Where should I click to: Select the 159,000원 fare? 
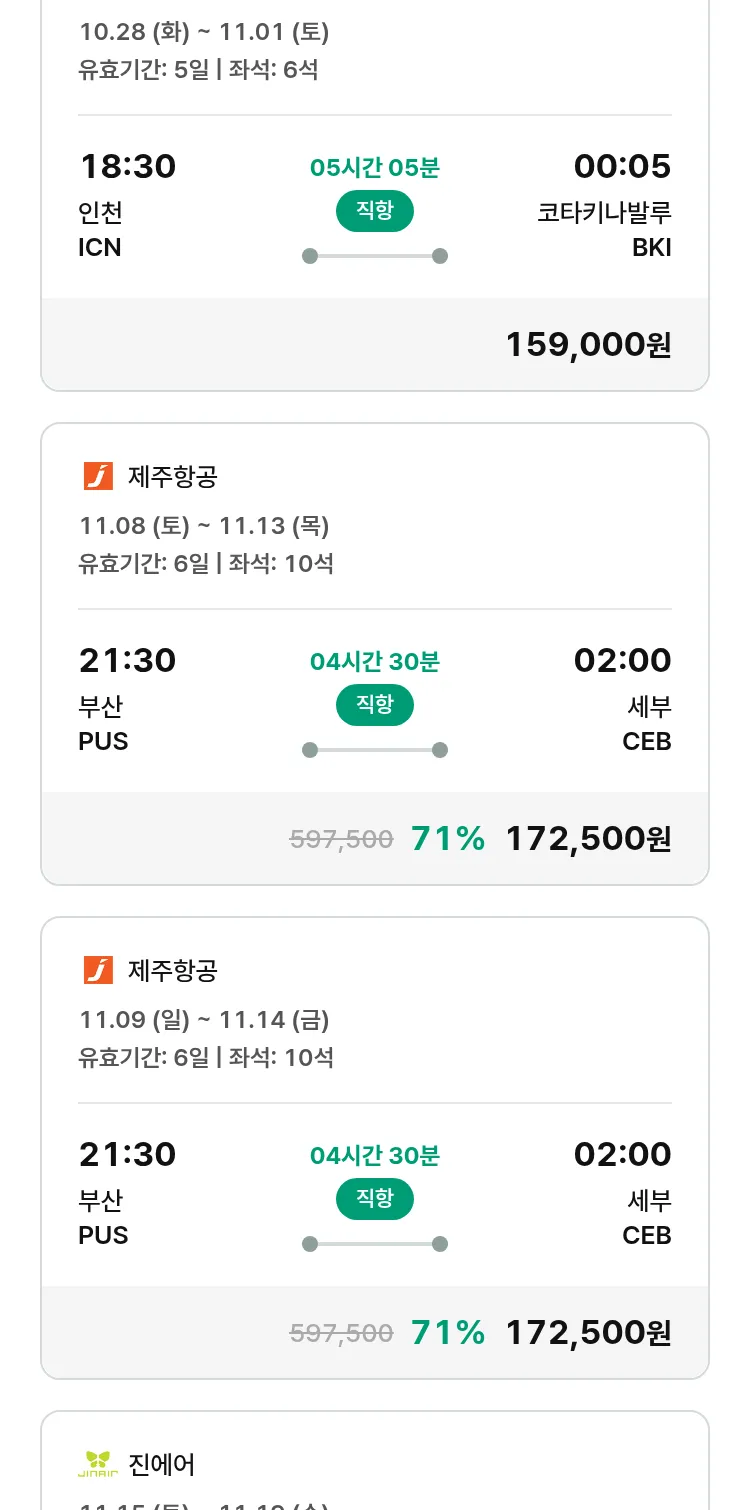tap(588, 344)
